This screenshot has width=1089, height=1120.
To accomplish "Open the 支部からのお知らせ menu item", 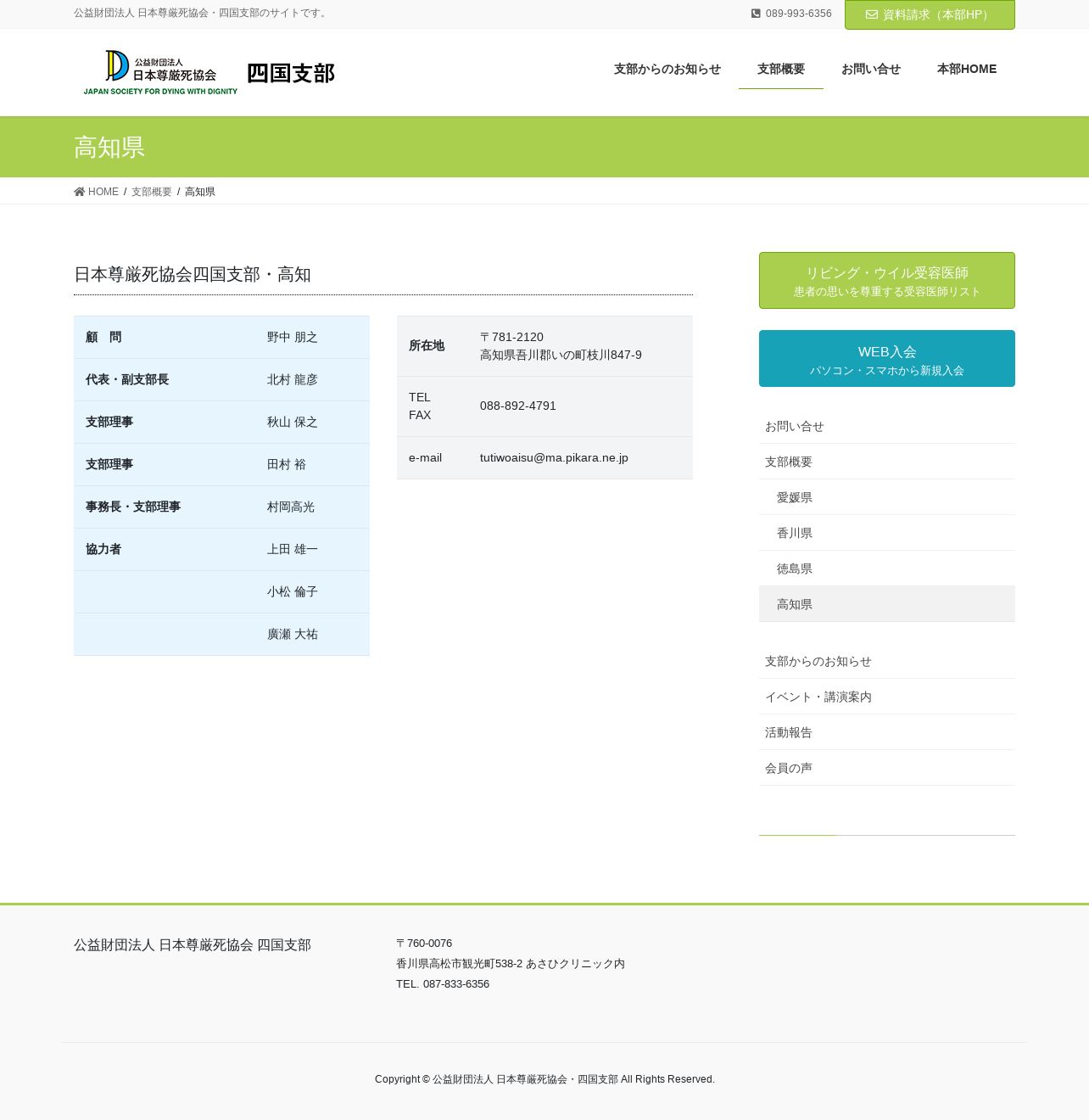I will pos(667,69).
